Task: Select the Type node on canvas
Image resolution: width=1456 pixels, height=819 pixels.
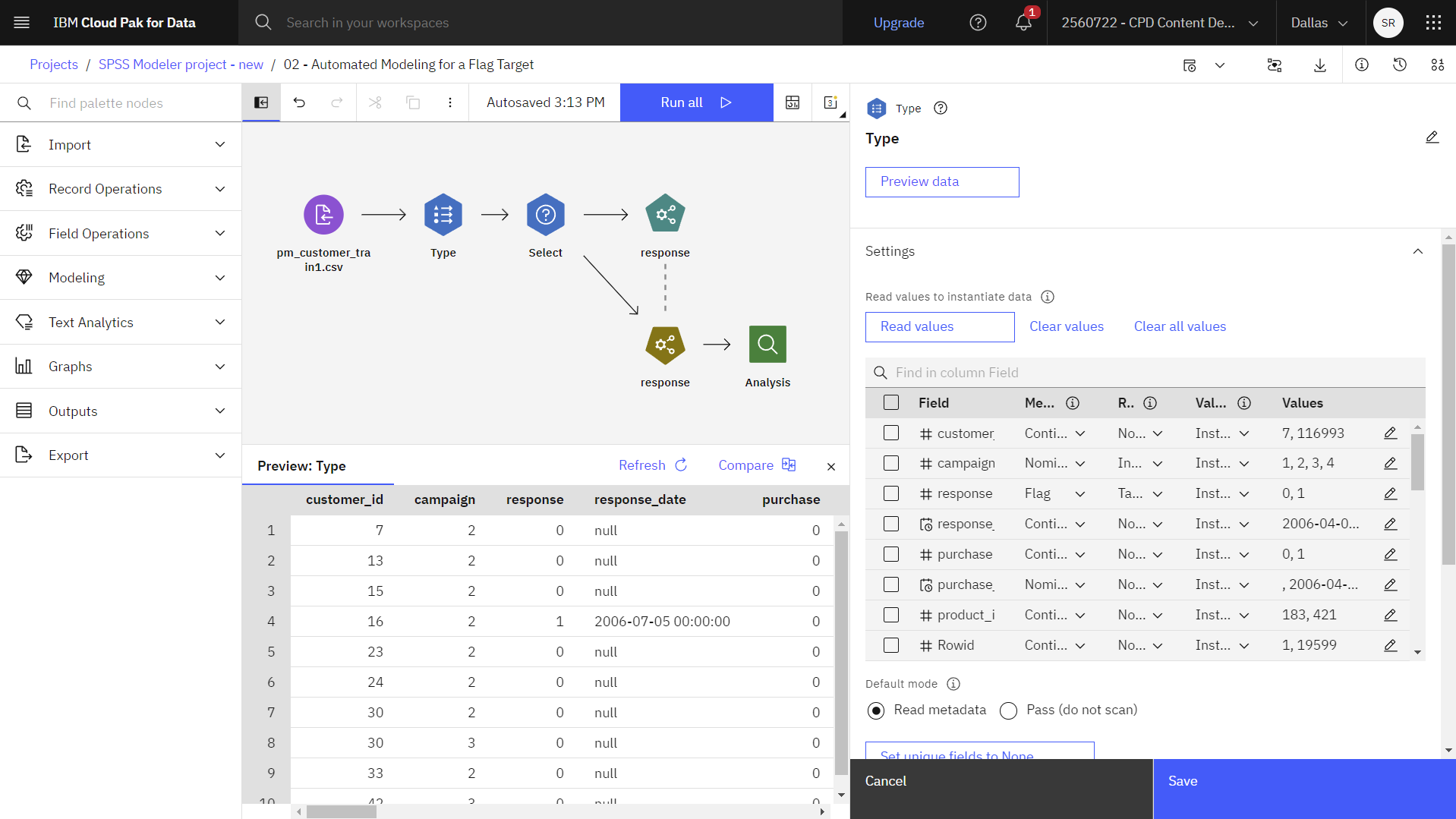Action: [443, 215]
